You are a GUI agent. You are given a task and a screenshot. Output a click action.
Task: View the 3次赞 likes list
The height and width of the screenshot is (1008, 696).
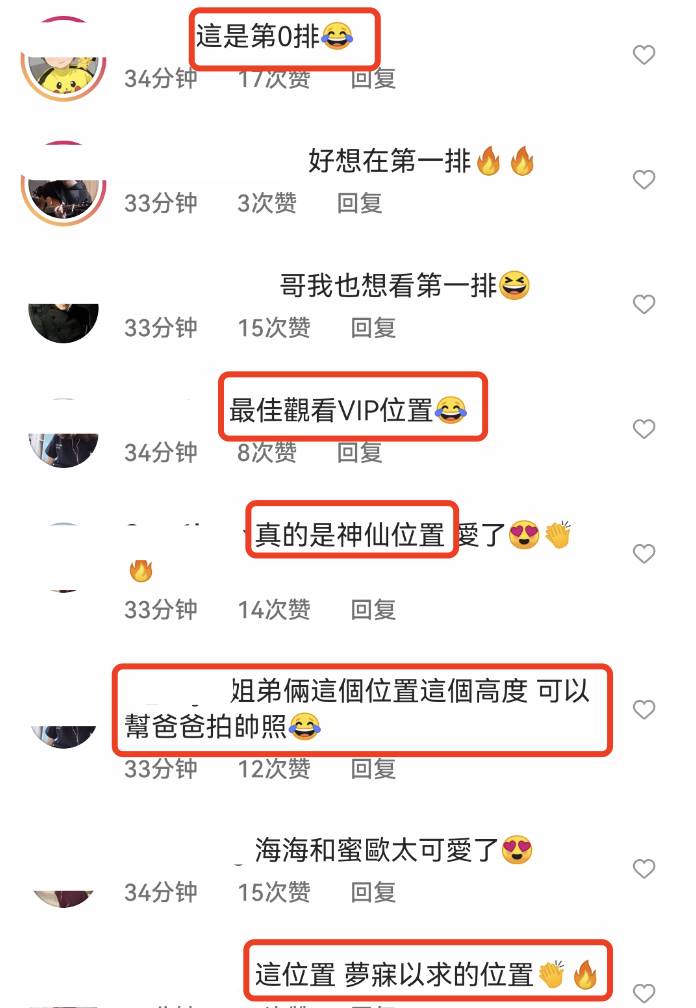tap(267, 203)
